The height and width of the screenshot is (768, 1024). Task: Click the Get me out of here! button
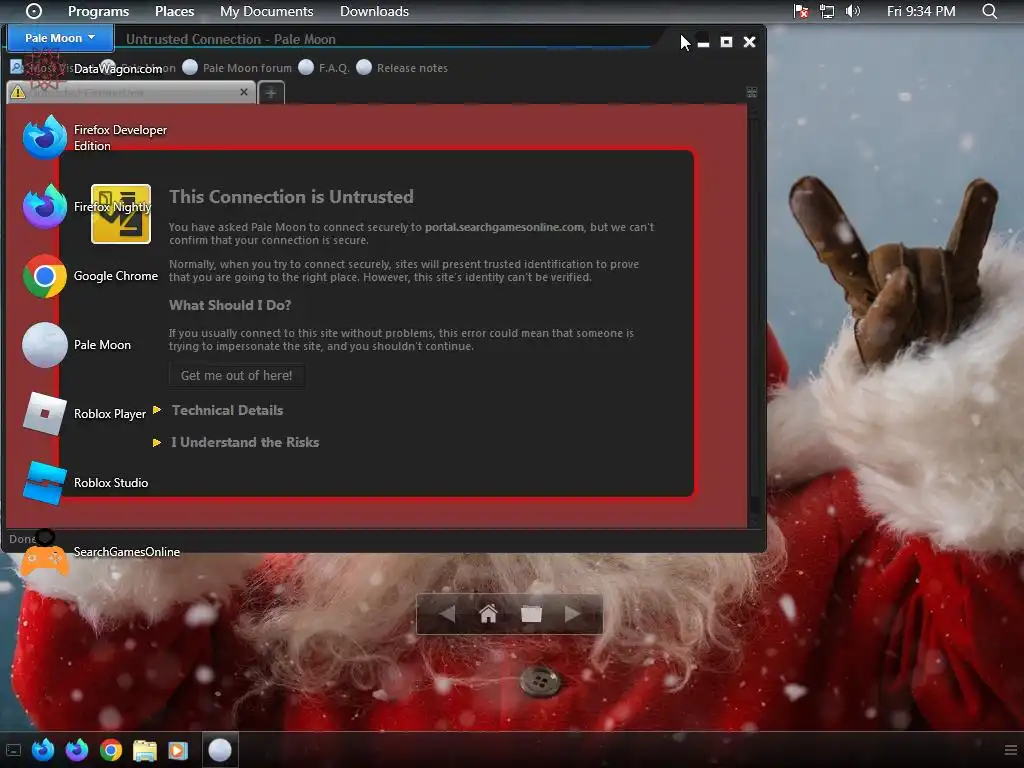click(236, 376)
